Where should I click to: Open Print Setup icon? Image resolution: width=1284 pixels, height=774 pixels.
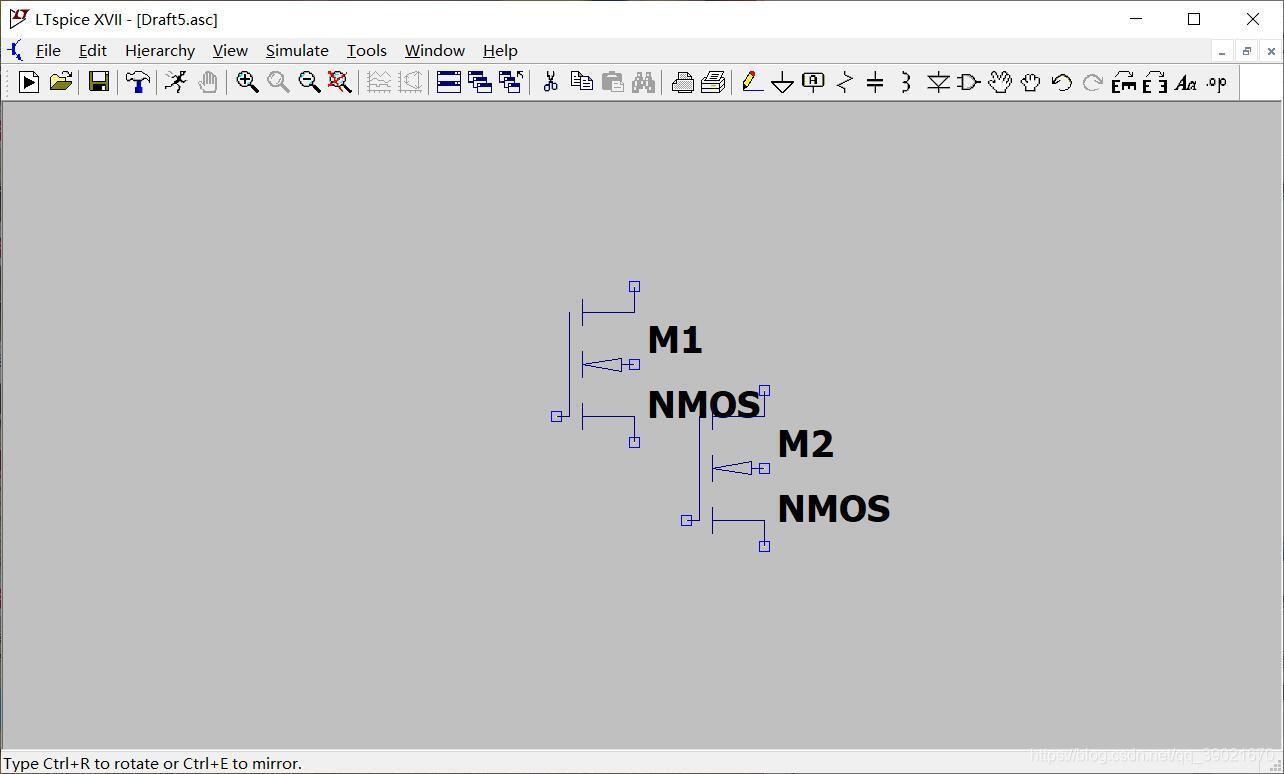click(682, 82)
